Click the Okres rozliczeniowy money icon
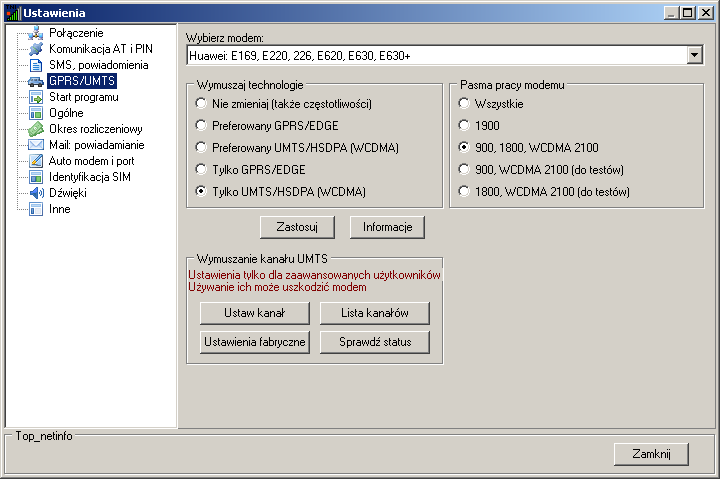This screenshot has width=720, height=479. pyautogui.click(x=36, y=129)
